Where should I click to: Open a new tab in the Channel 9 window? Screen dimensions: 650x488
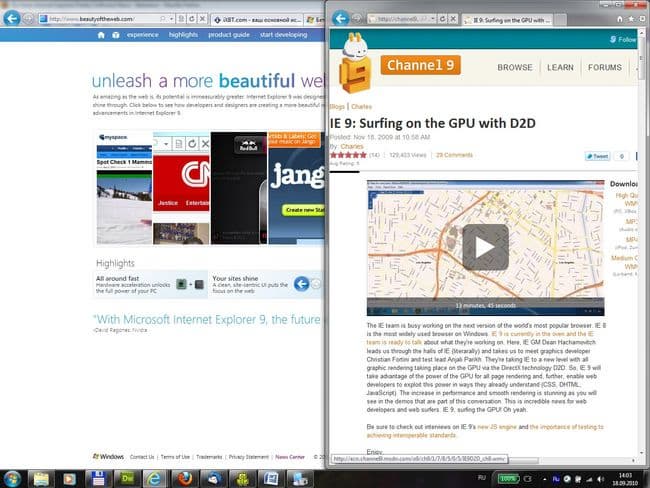(560, 20)
